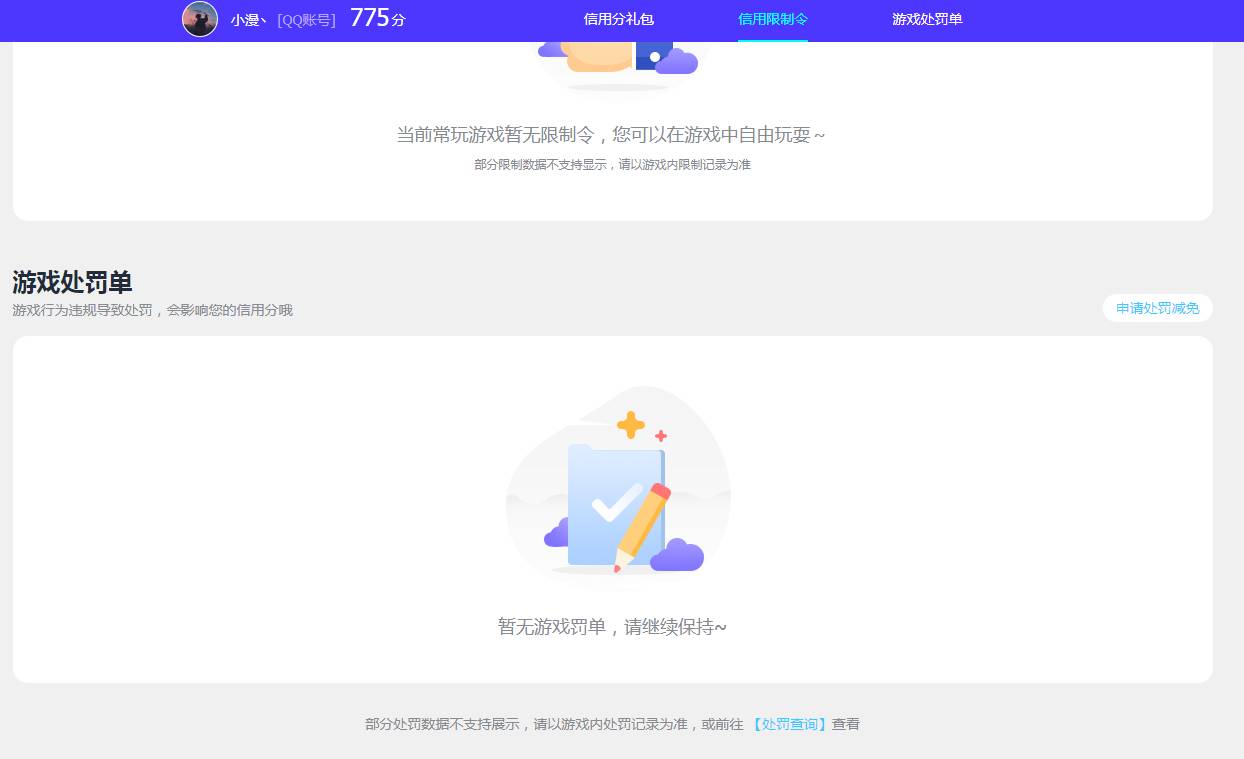Click the user avatar image

pos(200,20)
